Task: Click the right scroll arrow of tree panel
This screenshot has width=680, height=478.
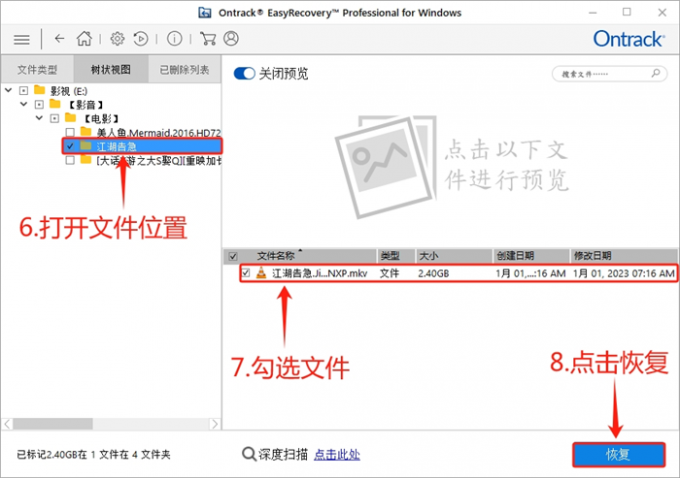Action: [215, 423]
